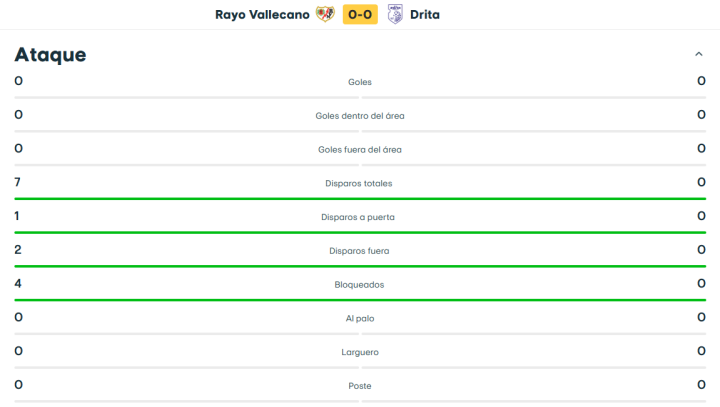The width and height of the screenshot is (720, 407).
Task: Click Rayo's Disparos totales value 7
Action: [18, 182]
